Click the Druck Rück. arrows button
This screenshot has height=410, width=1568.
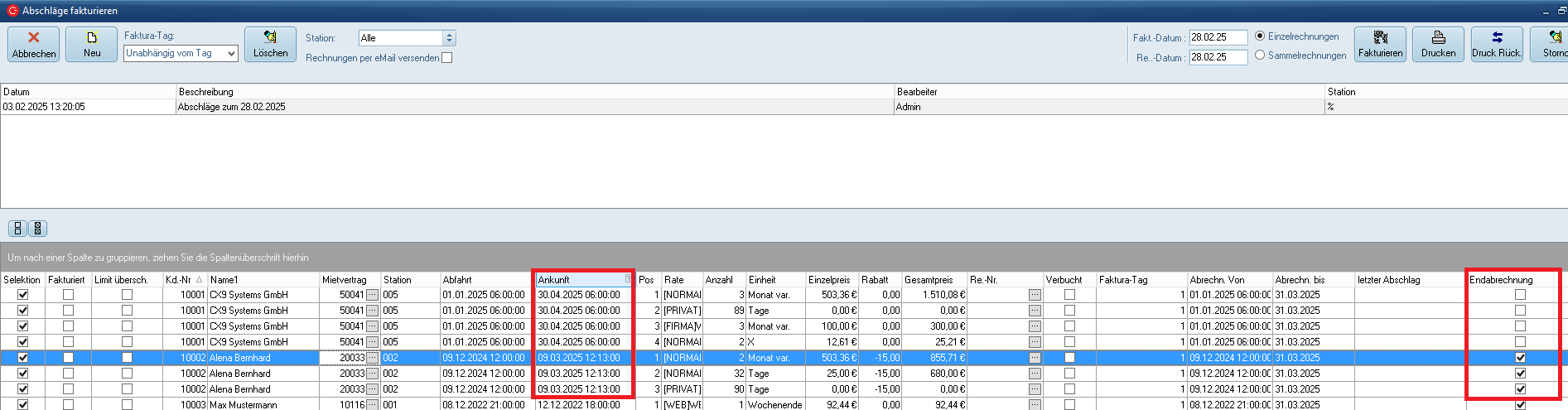click(x=1496, y=44)
